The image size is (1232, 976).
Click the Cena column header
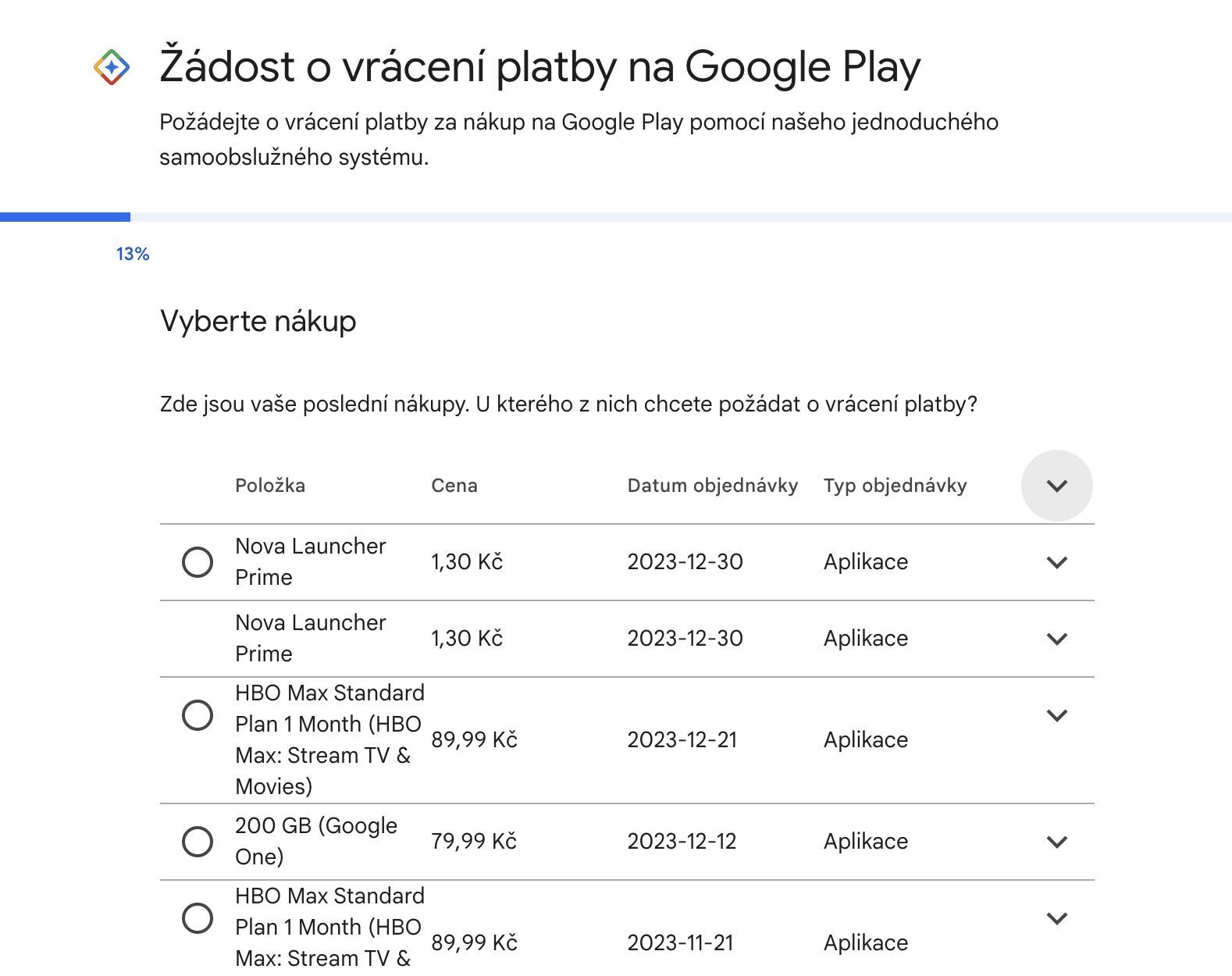454,485
